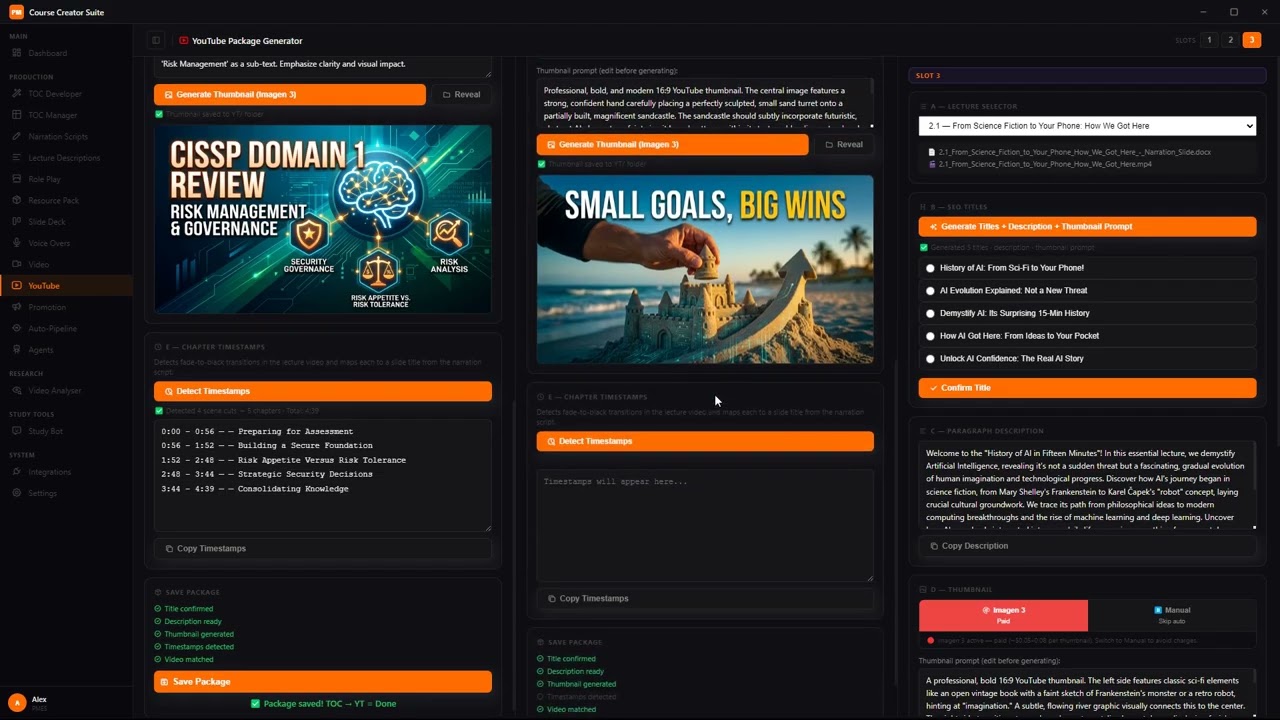Choose the Manual thumbnail mode

(1172, 615)
